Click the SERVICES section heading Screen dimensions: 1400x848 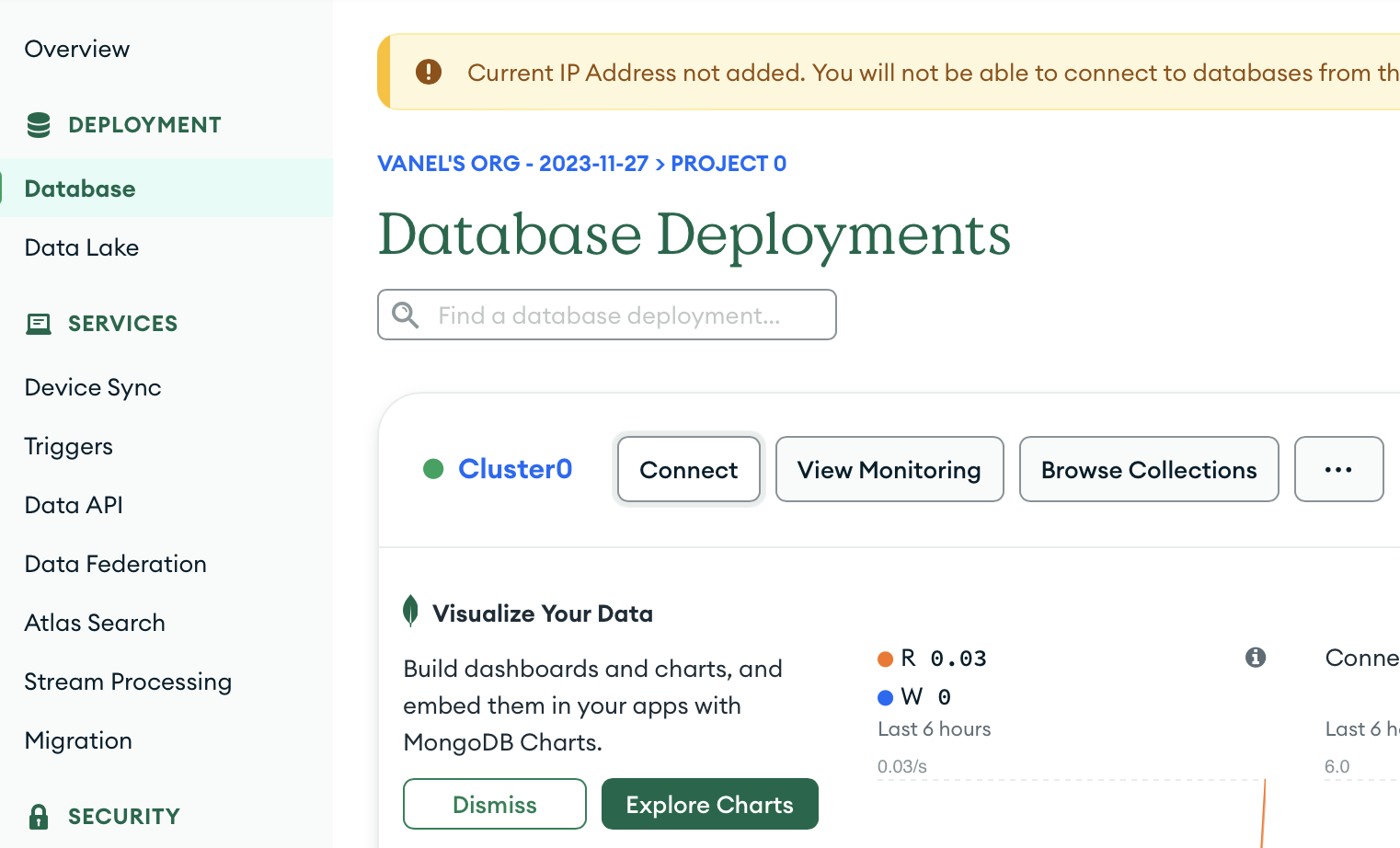point(123,324)
